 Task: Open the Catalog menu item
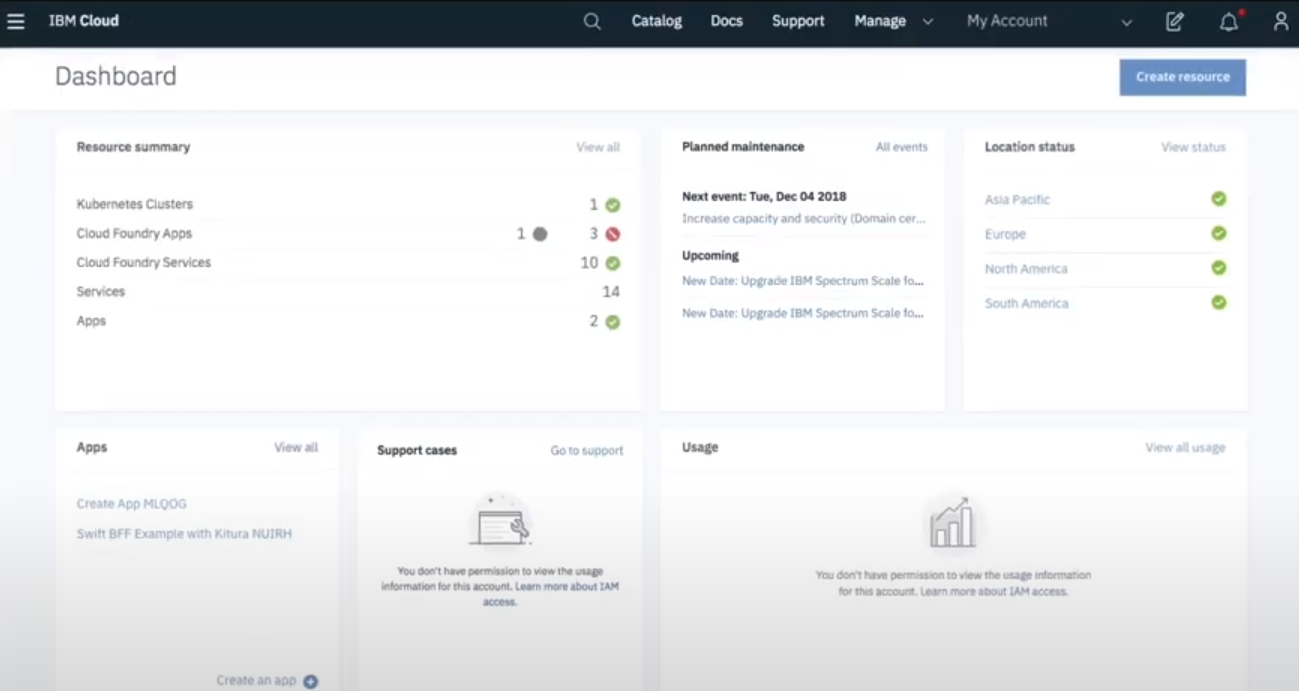click(657, 21)
